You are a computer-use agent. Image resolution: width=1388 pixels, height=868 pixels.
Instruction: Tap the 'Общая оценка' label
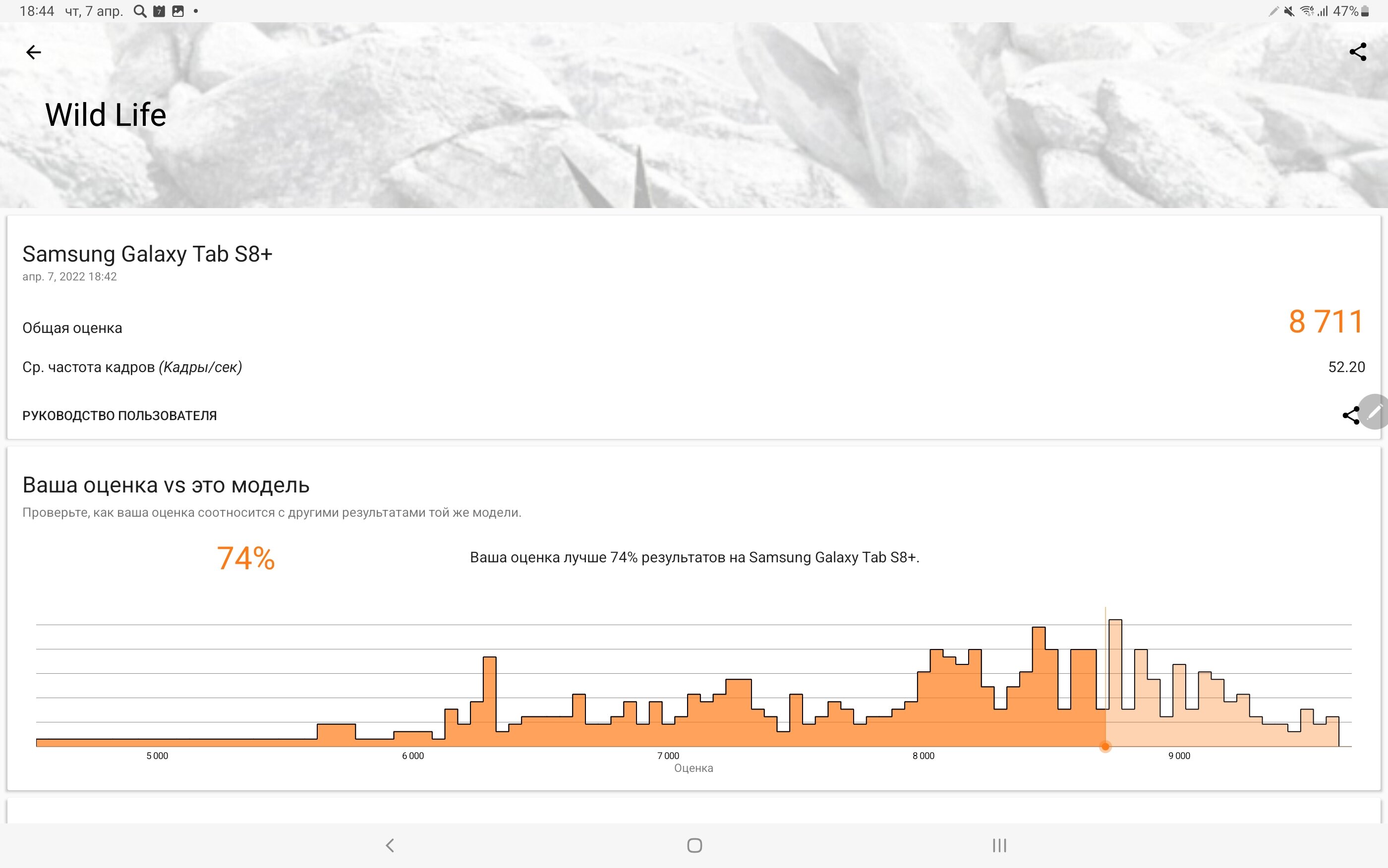point(72,328)
